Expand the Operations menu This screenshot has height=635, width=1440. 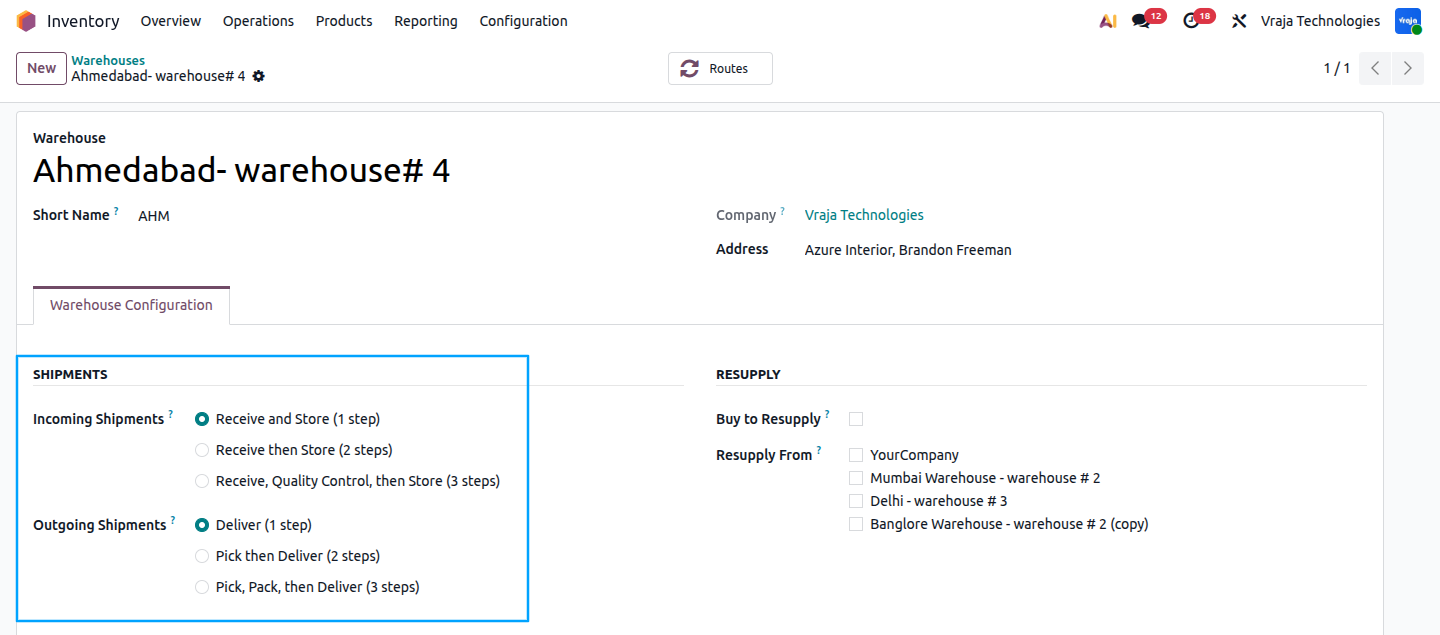[258, 21]
